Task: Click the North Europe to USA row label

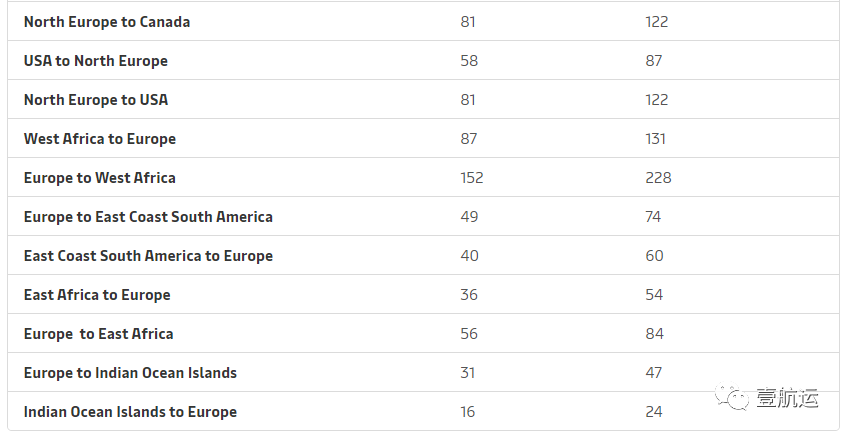Action: [95, 100]
